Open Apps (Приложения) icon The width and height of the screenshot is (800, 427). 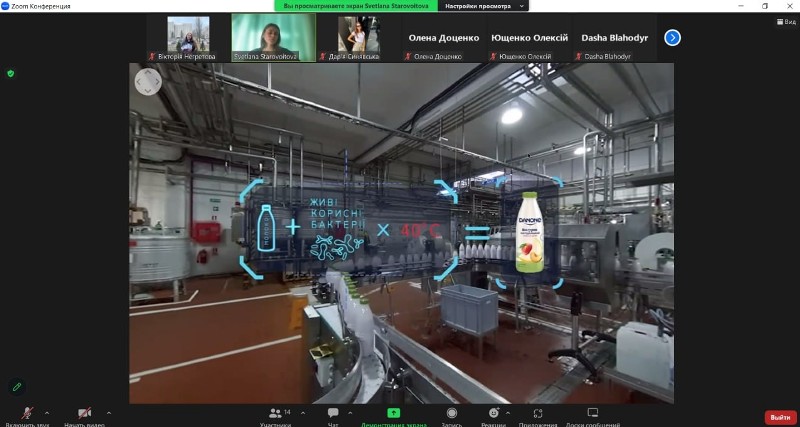pos(538,413)
